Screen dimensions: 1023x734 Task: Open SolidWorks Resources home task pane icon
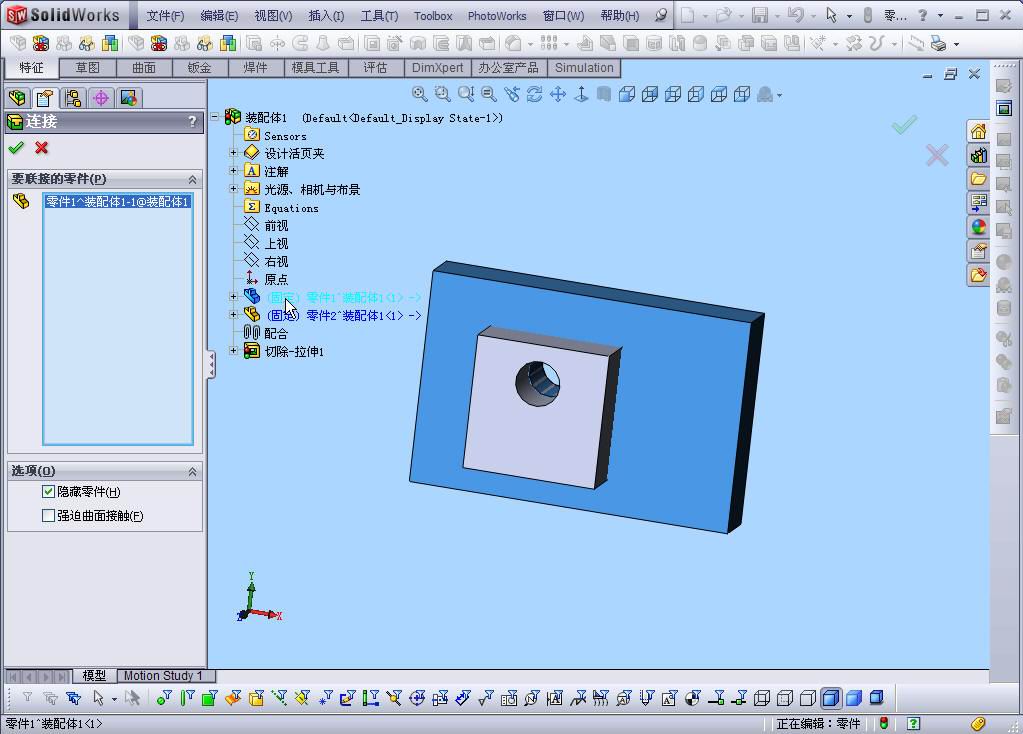[x=978, y=132]
